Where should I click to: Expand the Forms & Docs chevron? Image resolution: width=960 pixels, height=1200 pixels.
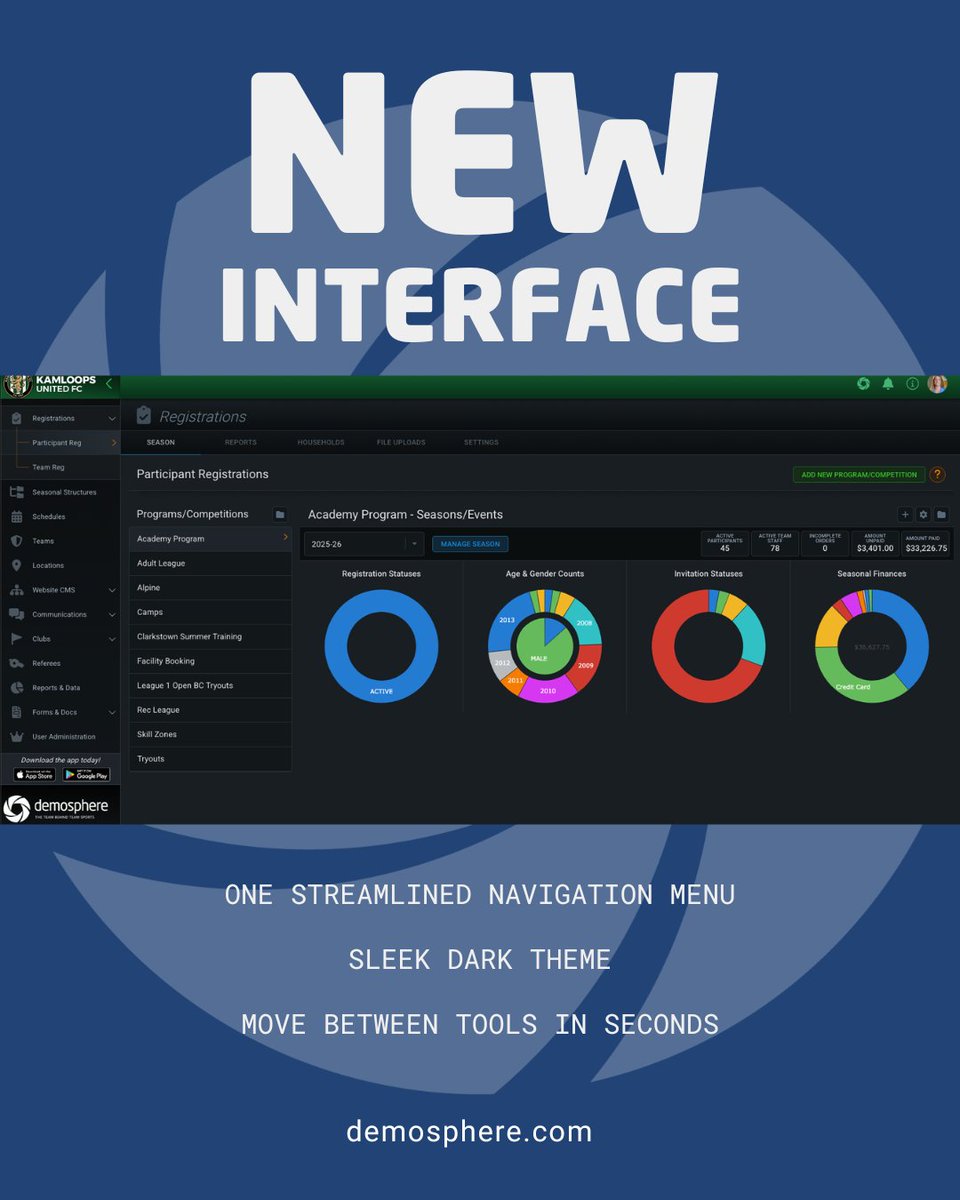(112, 712)
